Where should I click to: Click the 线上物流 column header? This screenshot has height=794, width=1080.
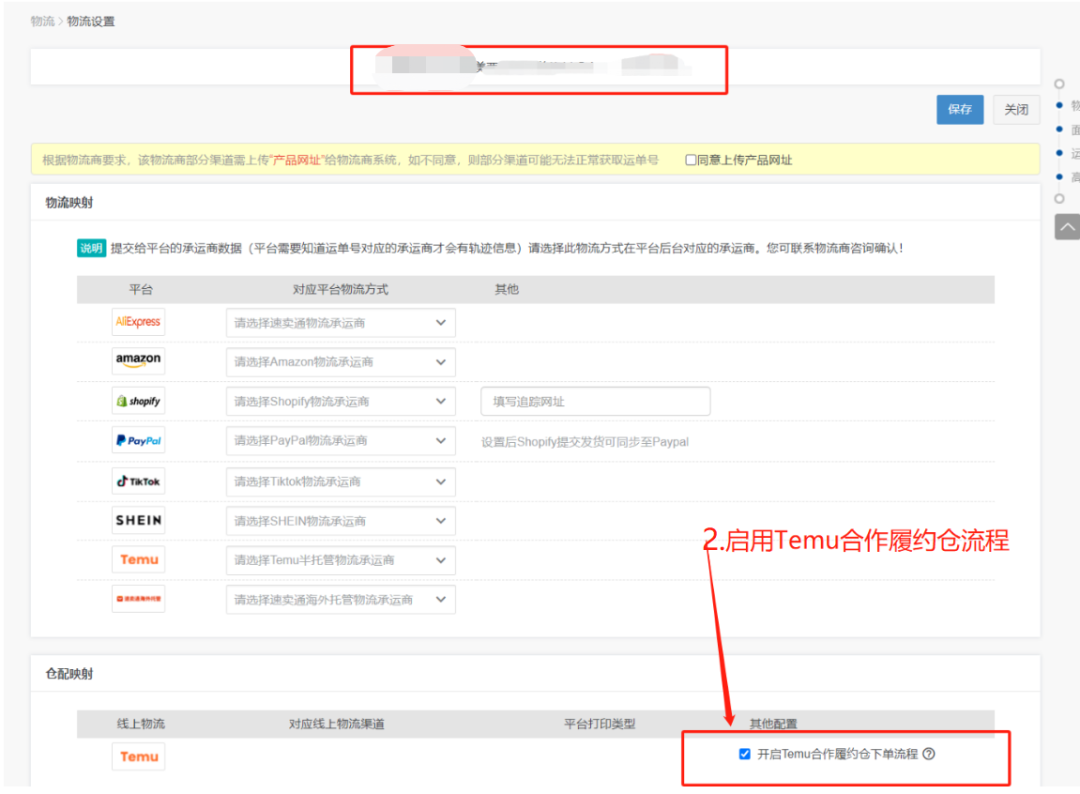pyautogui.click(x=141, y=724)
